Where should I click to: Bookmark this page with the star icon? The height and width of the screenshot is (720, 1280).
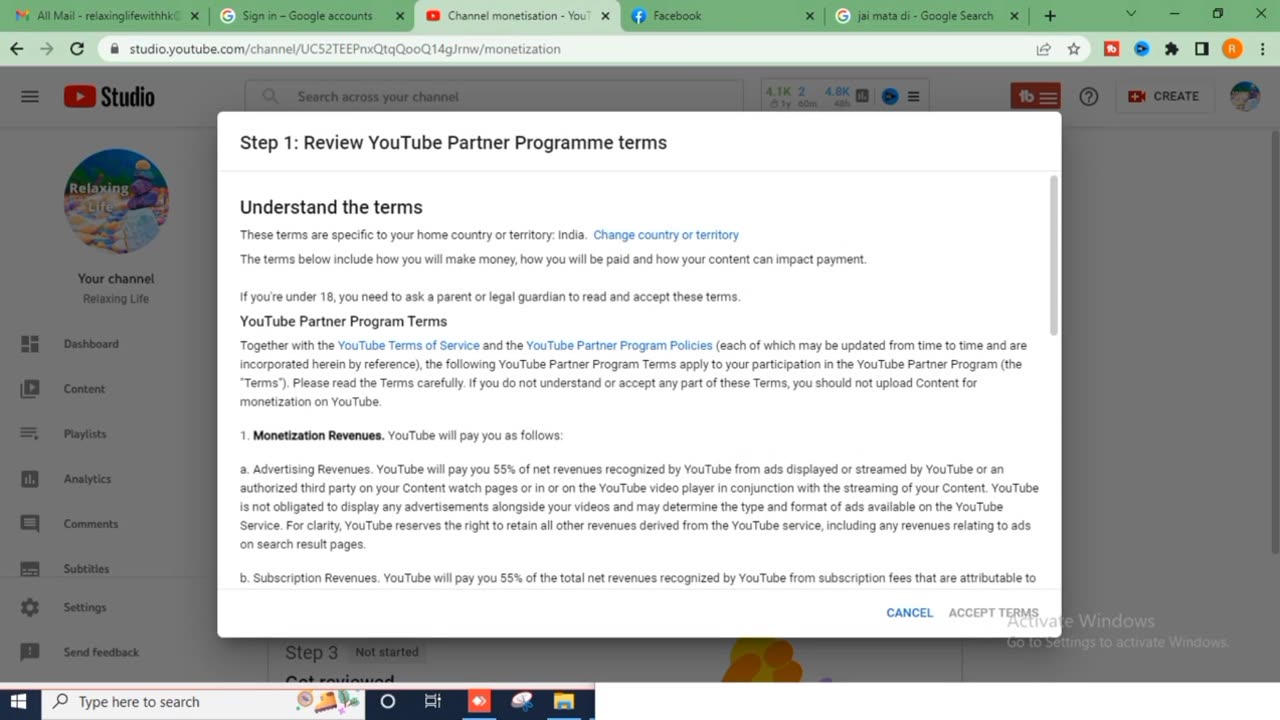coord(1073,48)
